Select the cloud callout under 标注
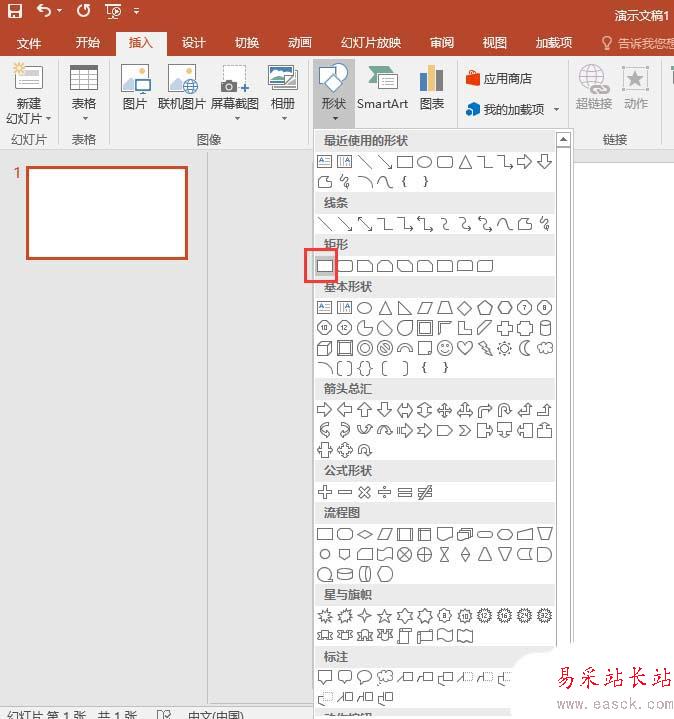The width and height of the screenshot is (674, 719). pyautogui.click(x=385, y=677)
